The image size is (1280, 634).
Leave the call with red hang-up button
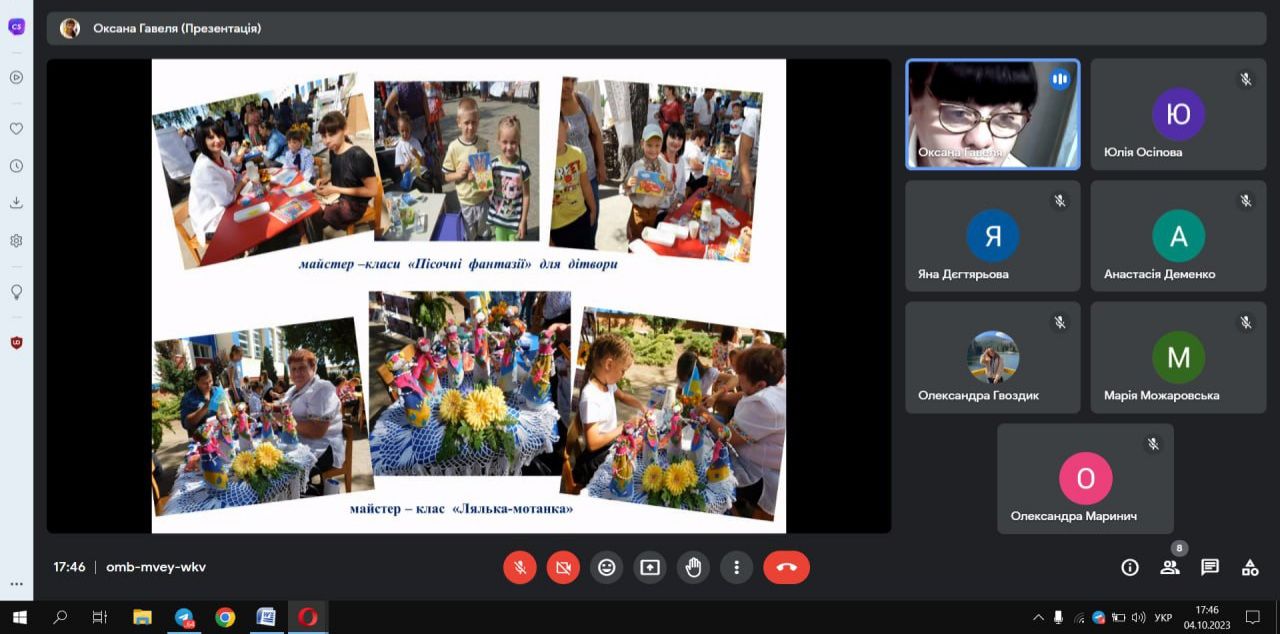coord(787,567)
